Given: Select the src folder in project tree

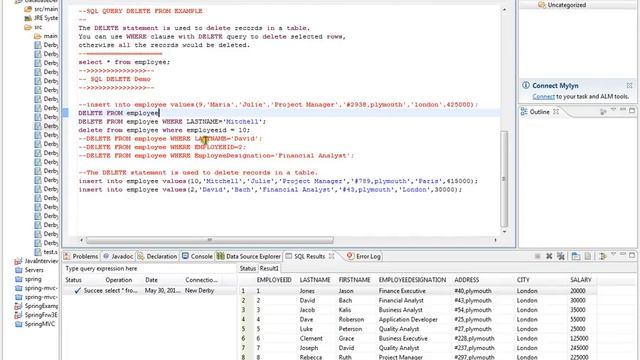Looking at the screenshot, I should pos(33,27).
